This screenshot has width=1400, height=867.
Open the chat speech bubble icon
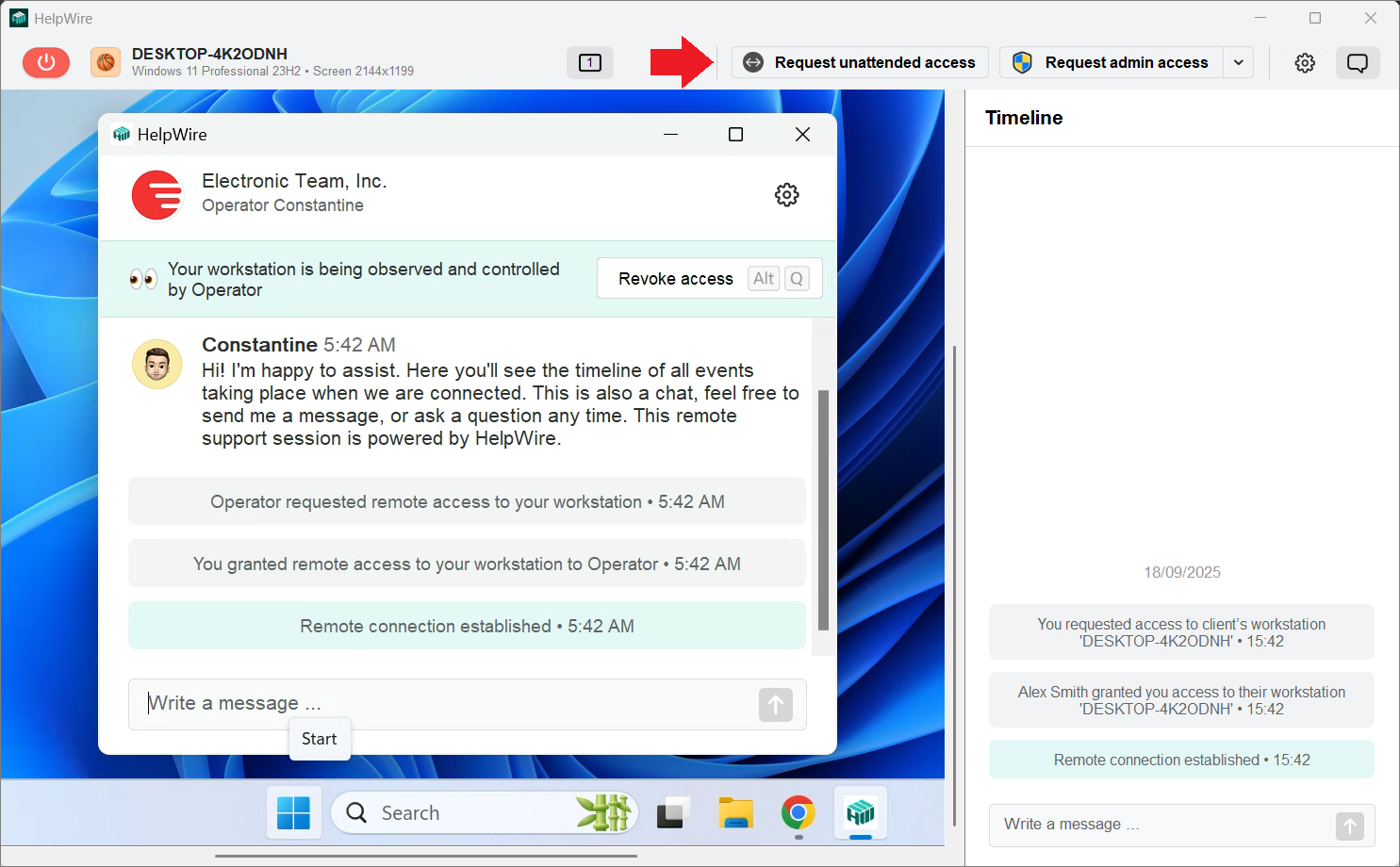[x=1358, y=62]
